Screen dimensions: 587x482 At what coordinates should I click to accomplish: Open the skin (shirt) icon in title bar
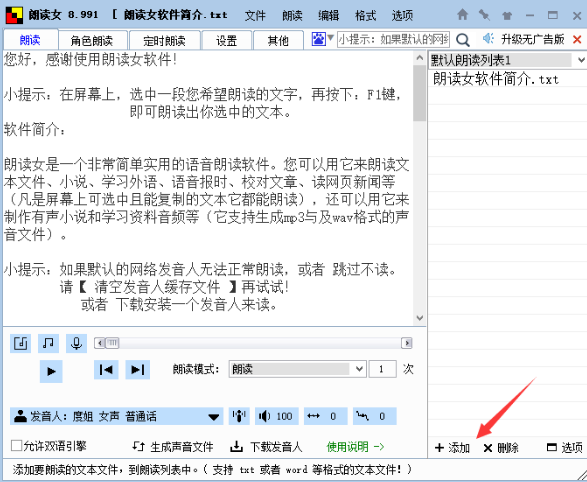507,15
